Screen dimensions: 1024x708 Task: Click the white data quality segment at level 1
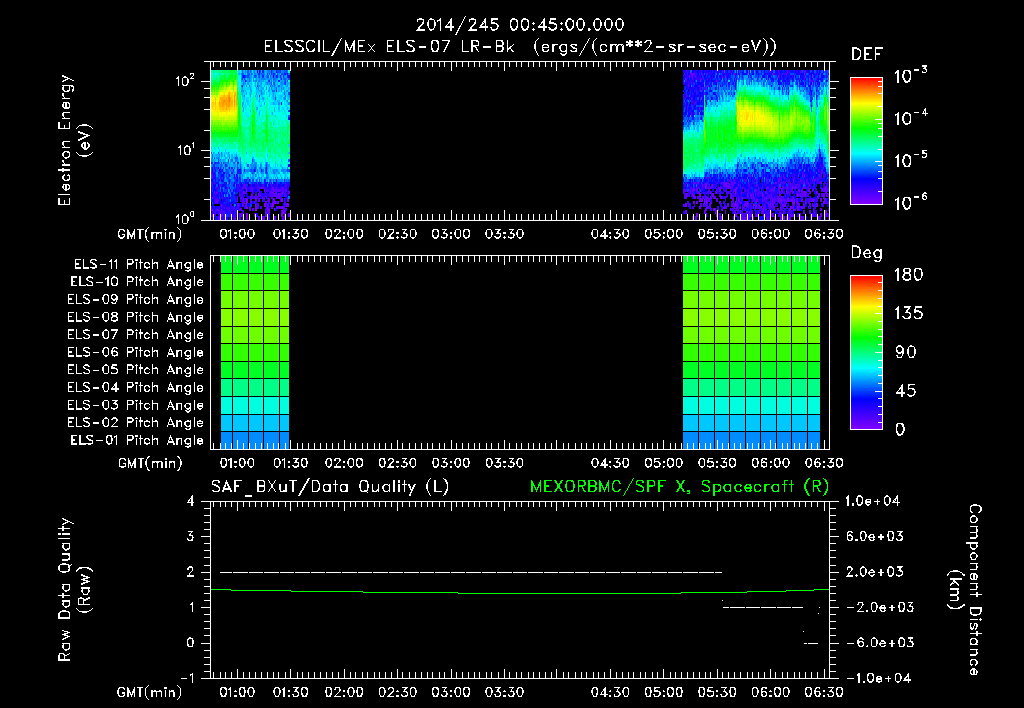(x=763, y=607)
